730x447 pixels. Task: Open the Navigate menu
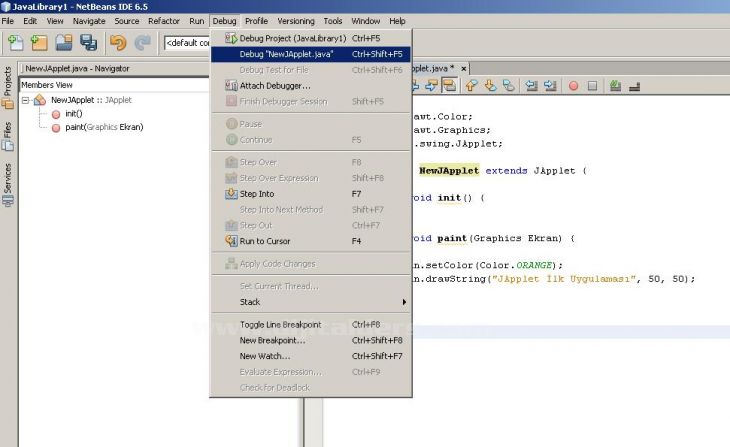pyautogui.click(x=89, y=21)
